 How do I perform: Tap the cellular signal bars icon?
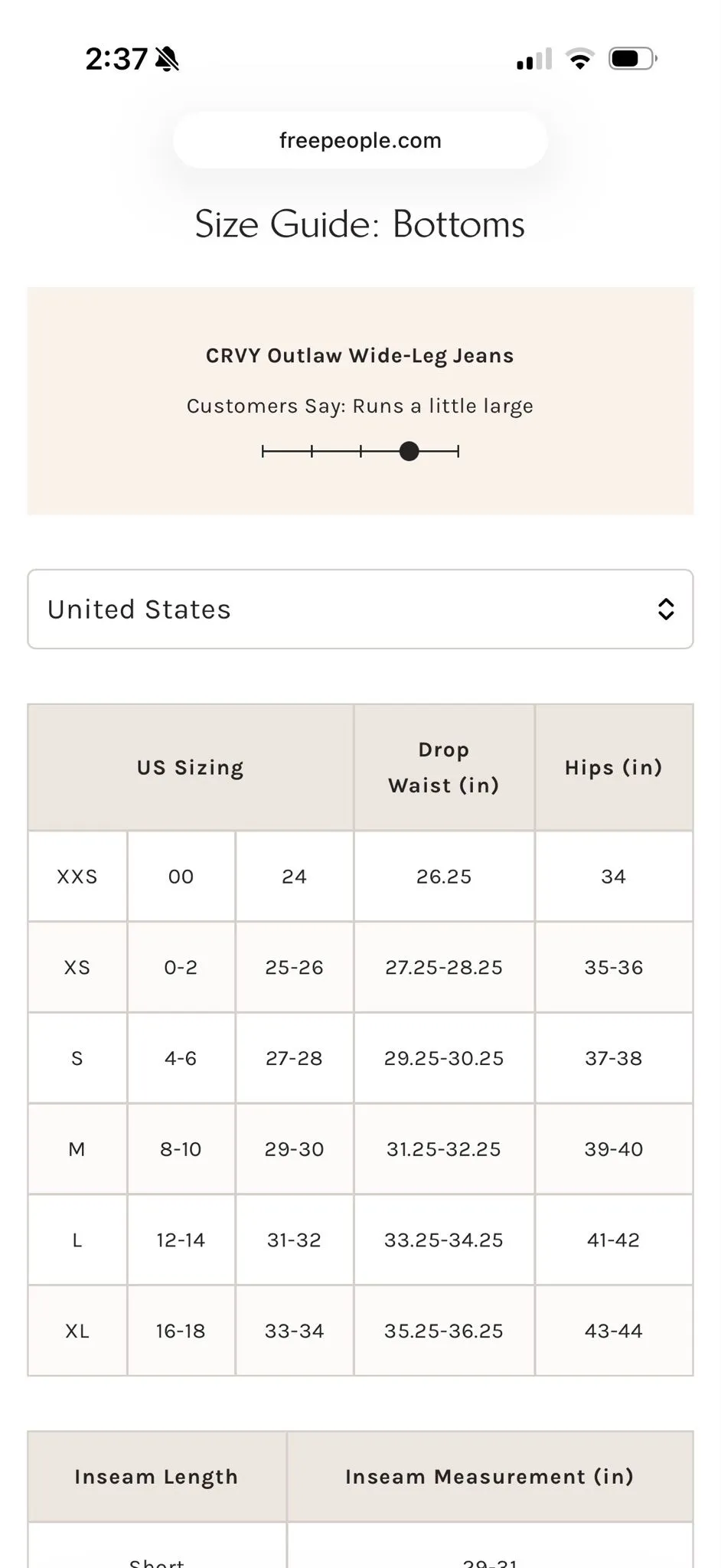point(534,59)
